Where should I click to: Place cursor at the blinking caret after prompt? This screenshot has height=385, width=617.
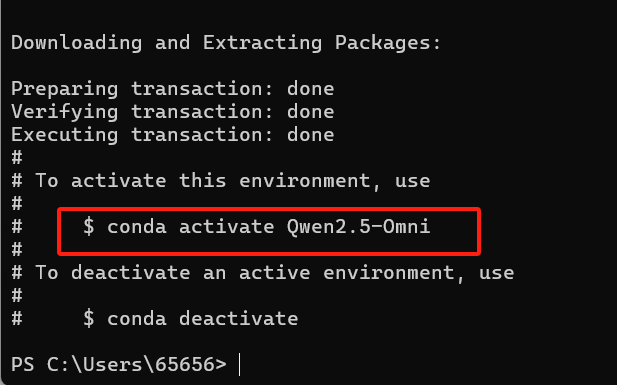coord(240,365)
